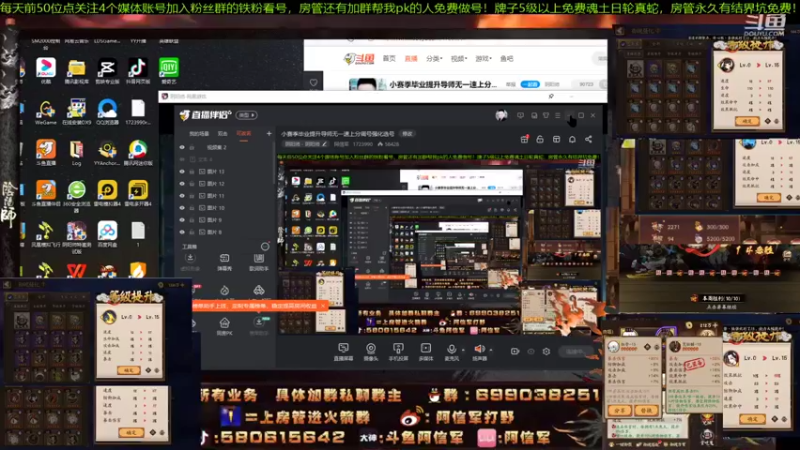Screen dimensions: 800x450
Task: Open 首页 on the Douyu website
Action: (389, 59)
